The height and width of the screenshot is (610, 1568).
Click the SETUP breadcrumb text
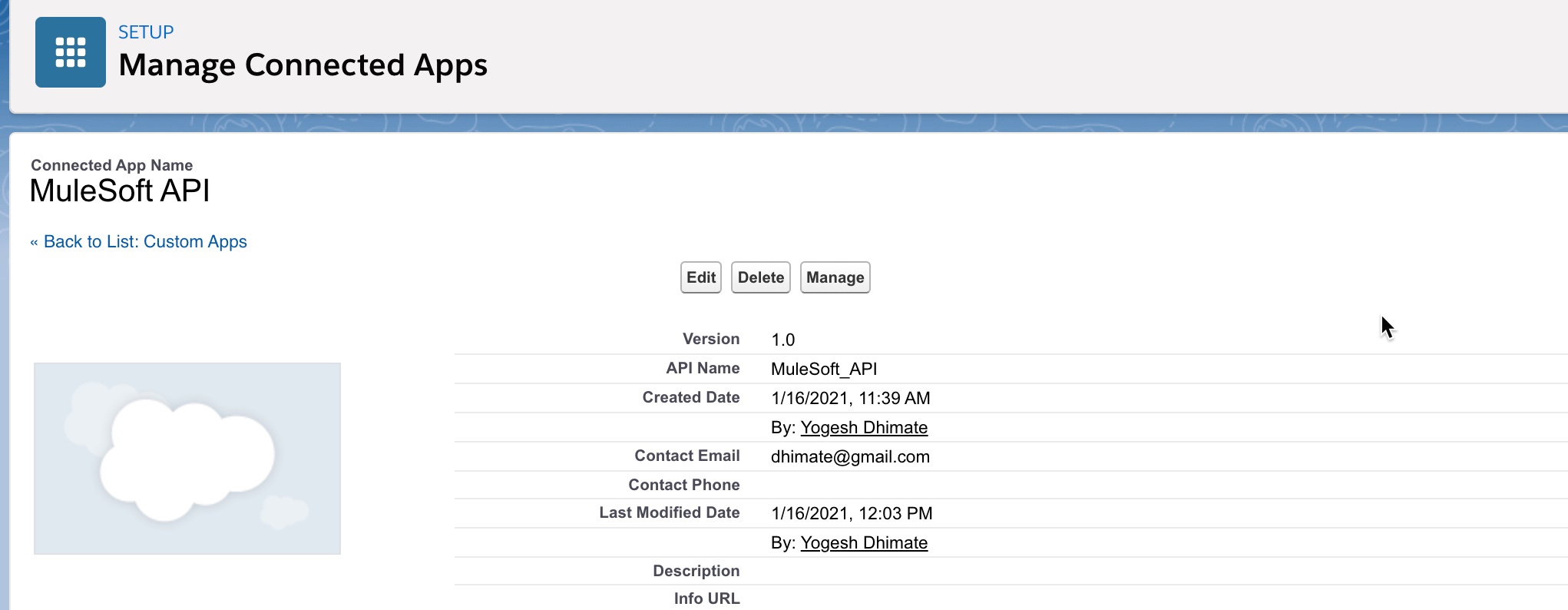[x=146, y=32]
